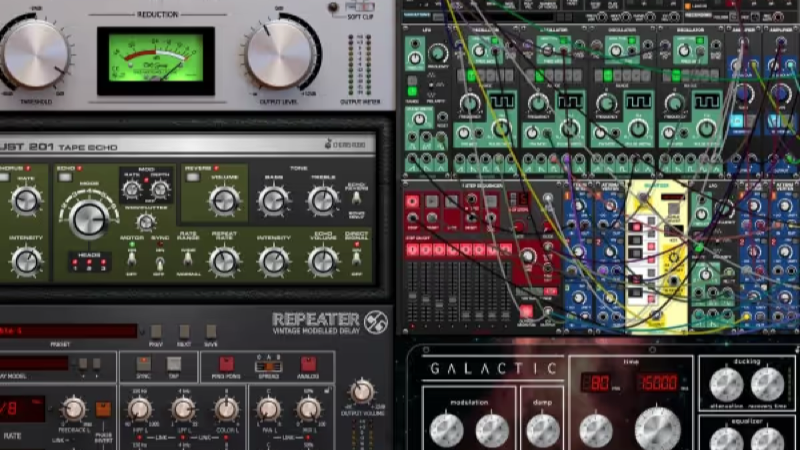The width and height of the screenshot is (800, 450).
Task: Click the previous delay model arrow button
Action: pyautogui.click(x=83, y=364)
